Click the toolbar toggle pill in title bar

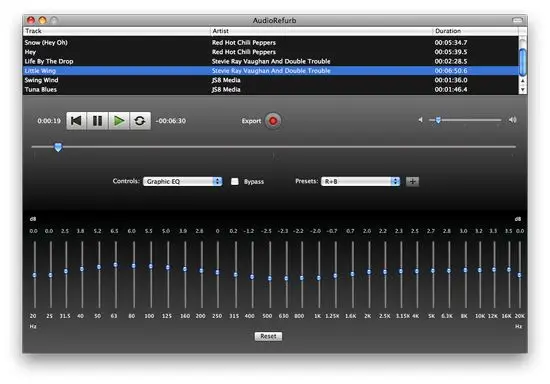[x=518, y=20]
